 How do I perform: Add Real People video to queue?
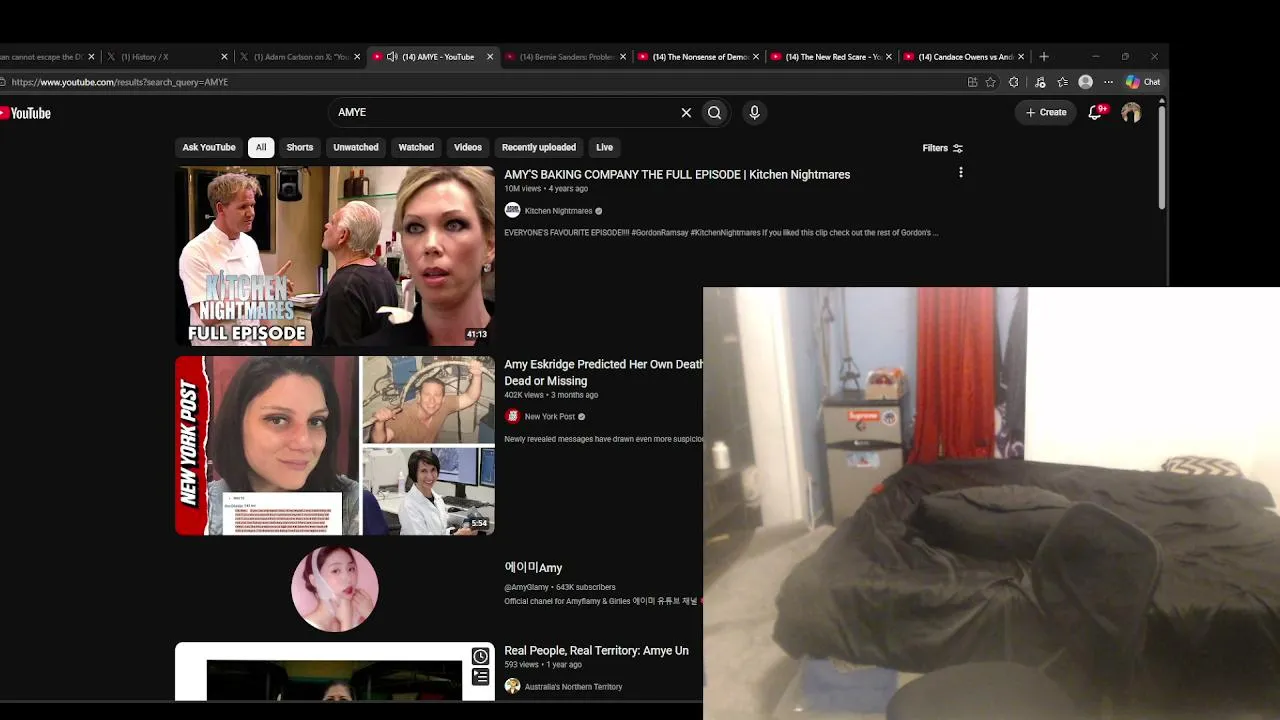pos(481,678)
